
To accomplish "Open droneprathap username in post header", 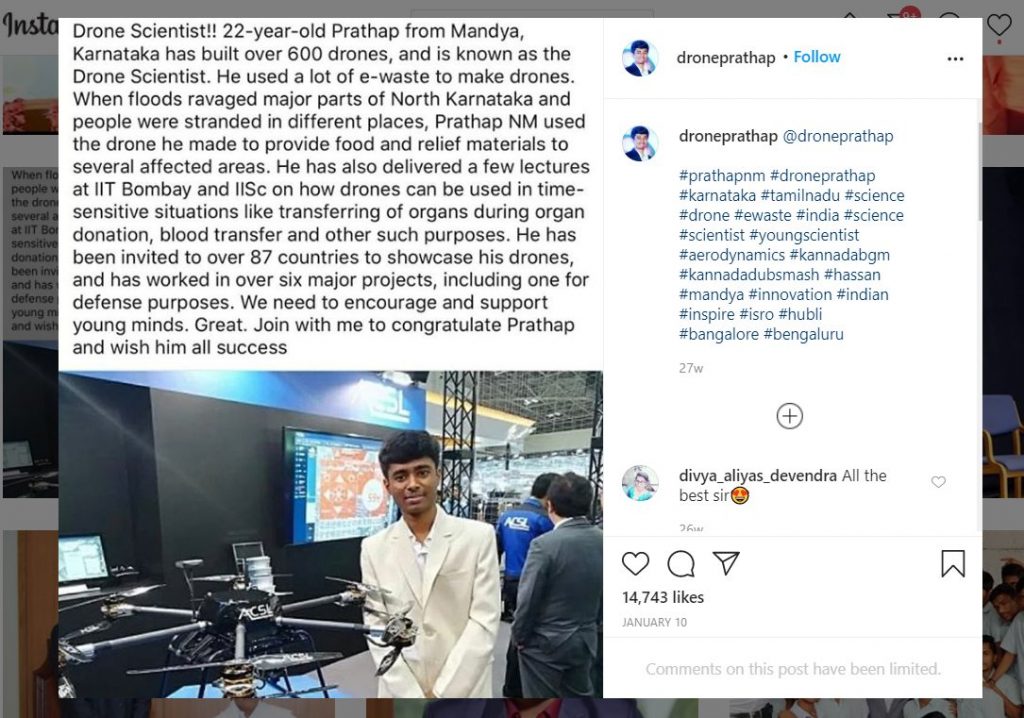I will [726, 57].
